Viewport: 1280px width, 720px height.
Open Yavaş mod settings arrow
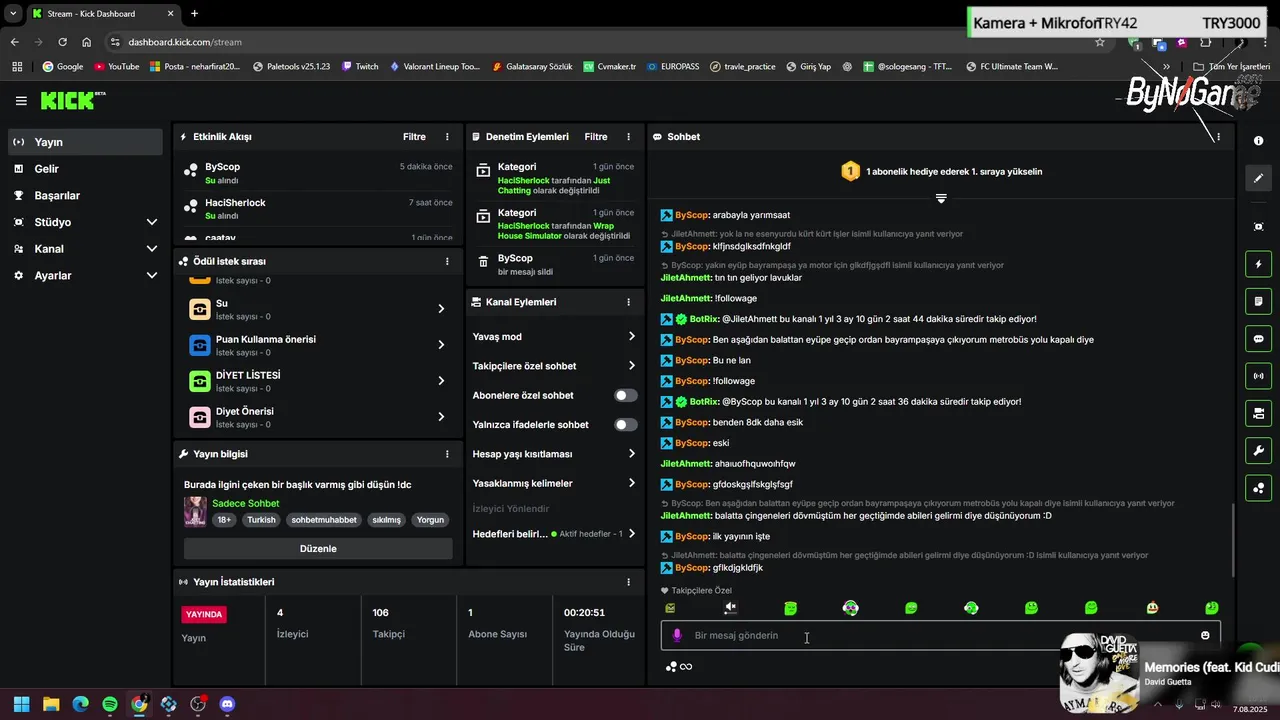tap(632, 337)
